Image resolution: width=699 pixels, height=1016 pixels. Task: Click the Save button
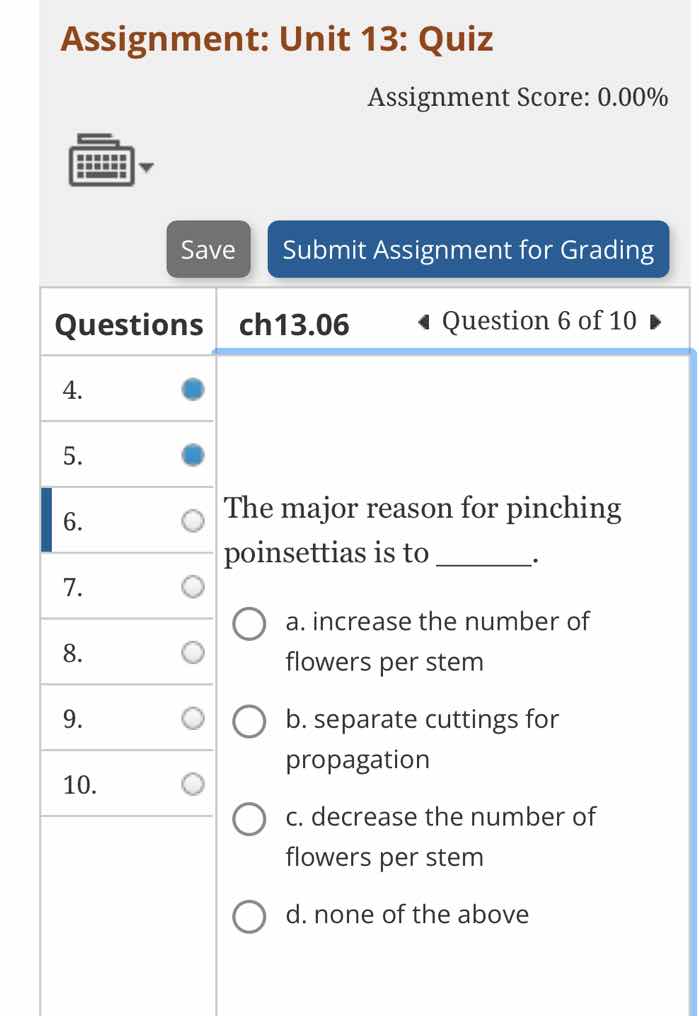coord(208,249)
